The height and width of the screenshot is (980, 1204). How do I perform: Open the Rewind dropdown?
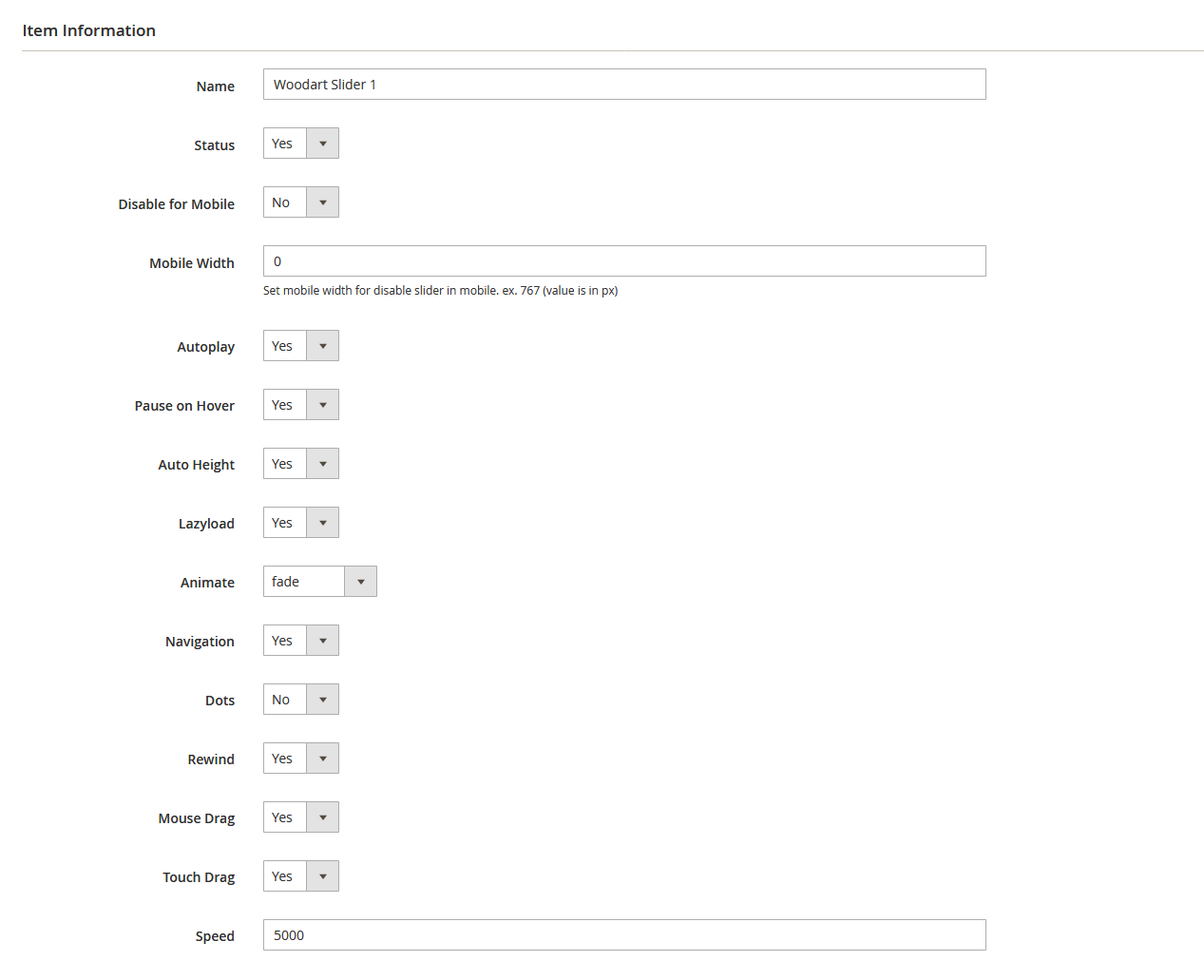(x=300, y=759)
